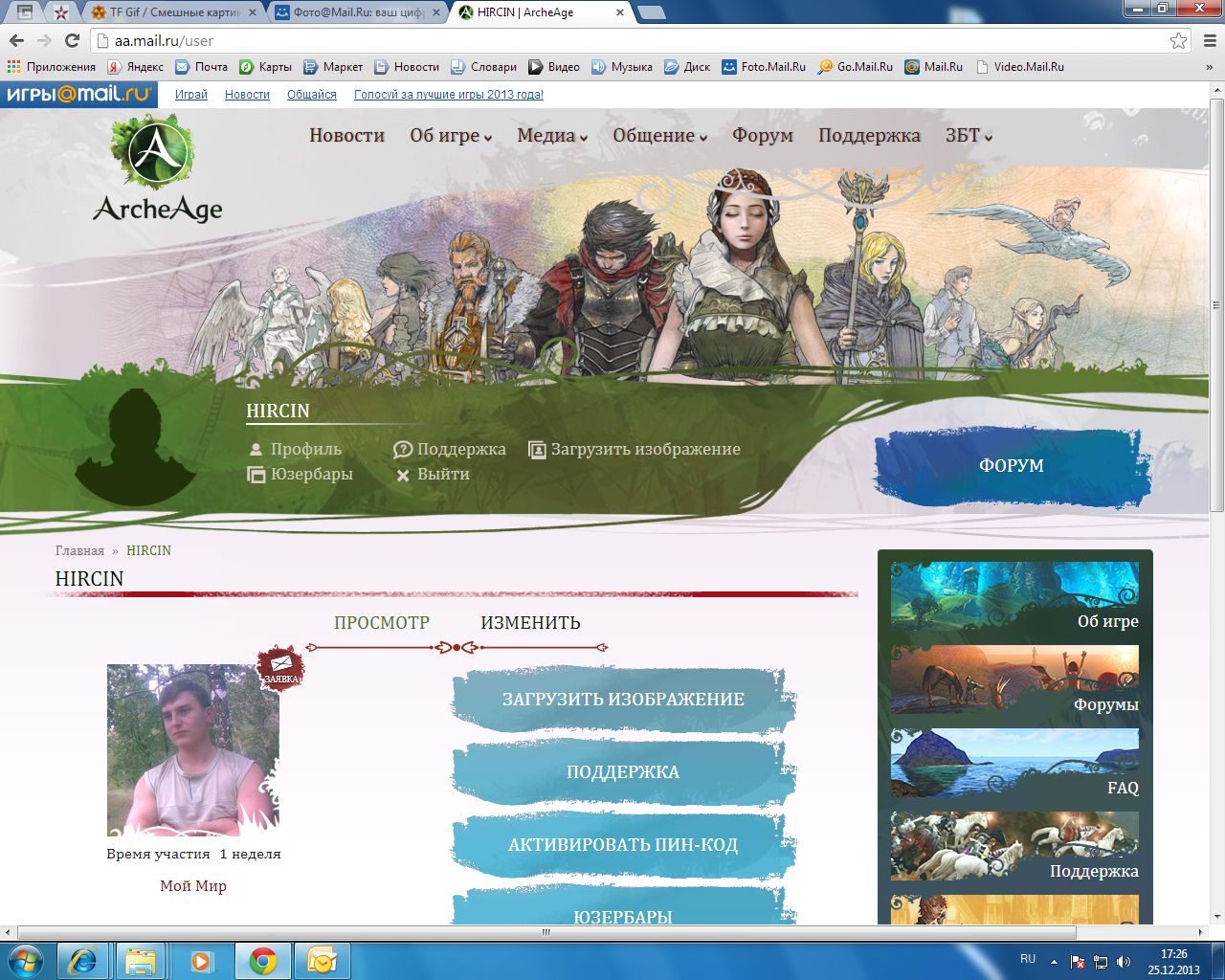Screen dimensions: 1225x980
Task: Switch to TF Gif browser tab
Action: pos(173,13)
